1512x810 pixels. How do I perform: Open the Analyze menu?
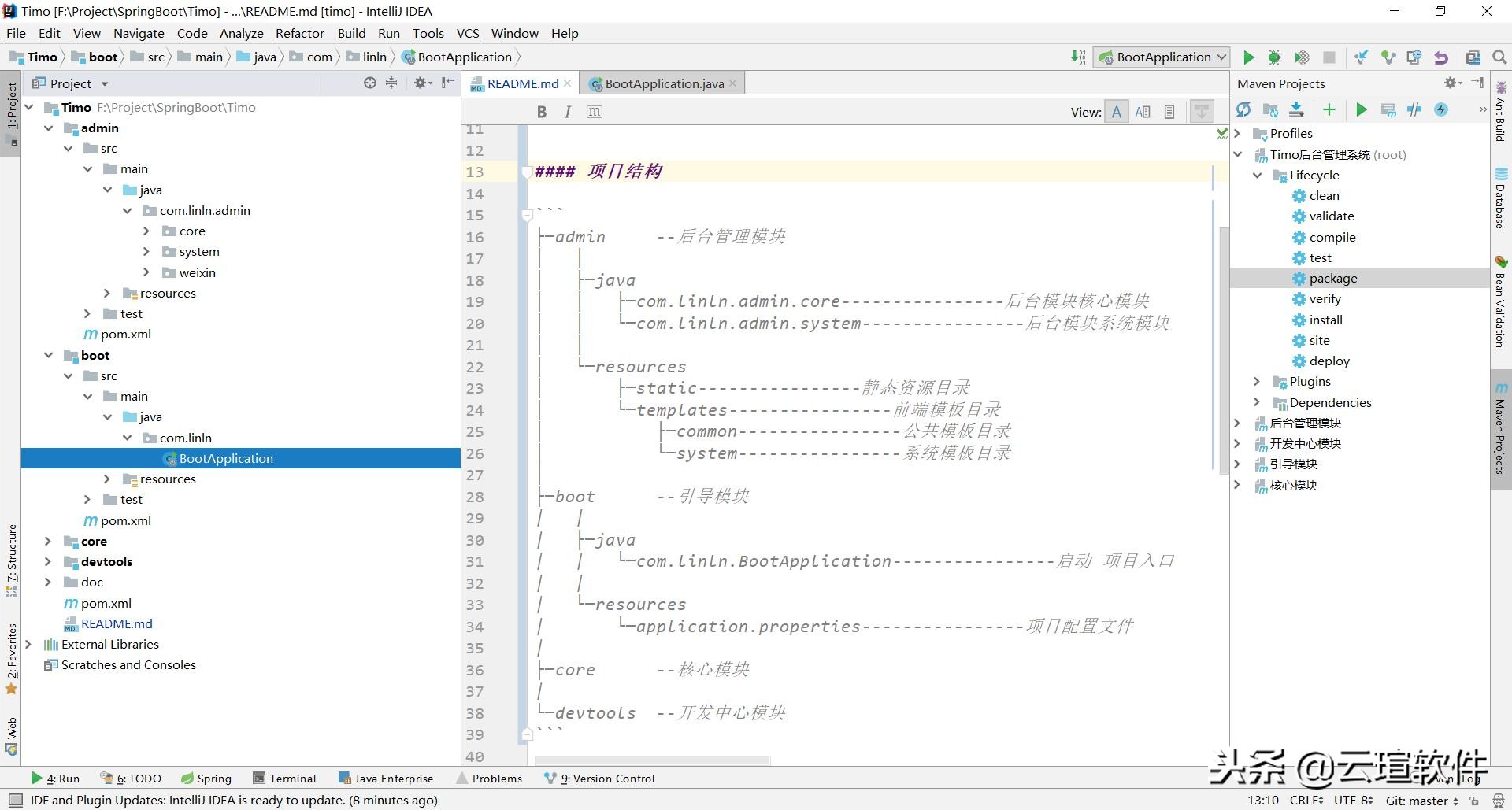(x=241, y=33)
